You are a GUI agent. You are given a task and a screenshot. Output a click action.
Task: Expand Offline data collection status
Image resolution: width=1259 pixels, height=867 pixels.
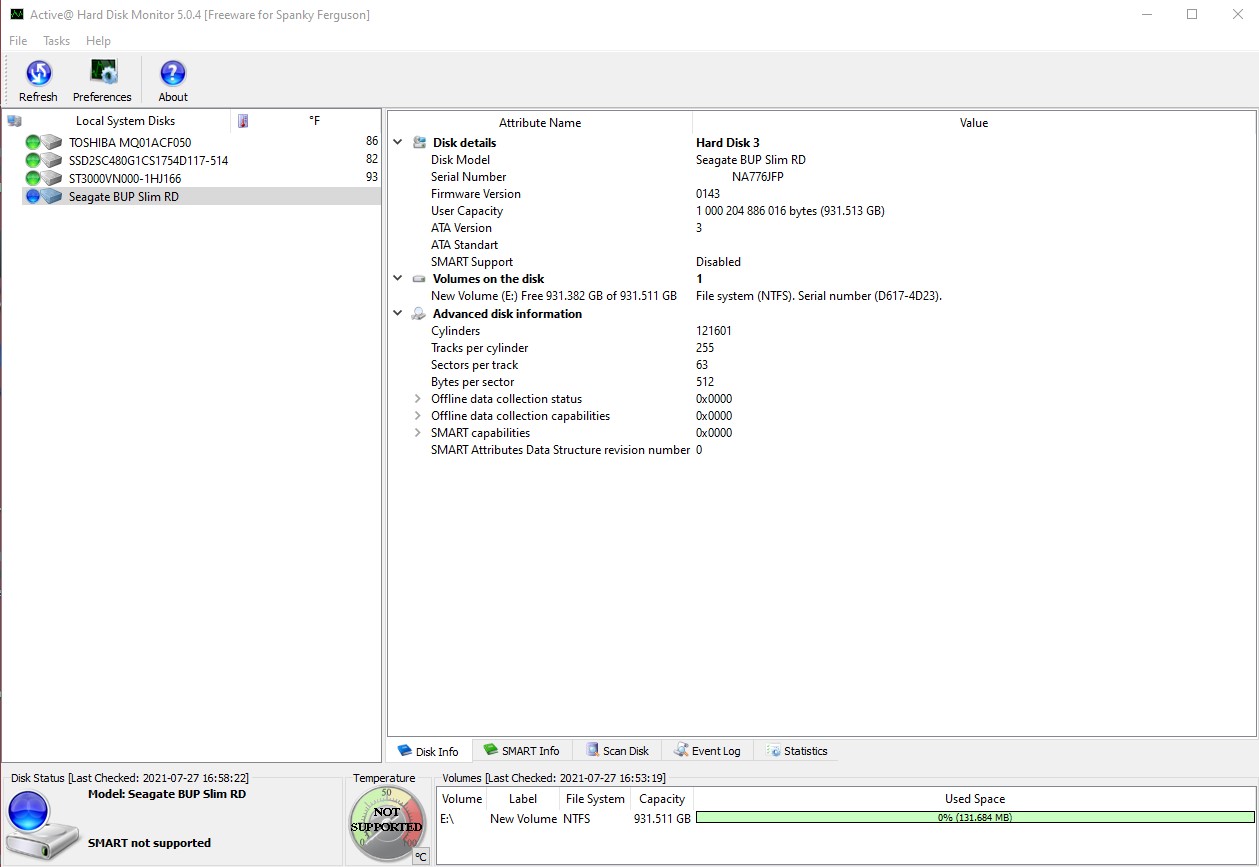(418, 399)
